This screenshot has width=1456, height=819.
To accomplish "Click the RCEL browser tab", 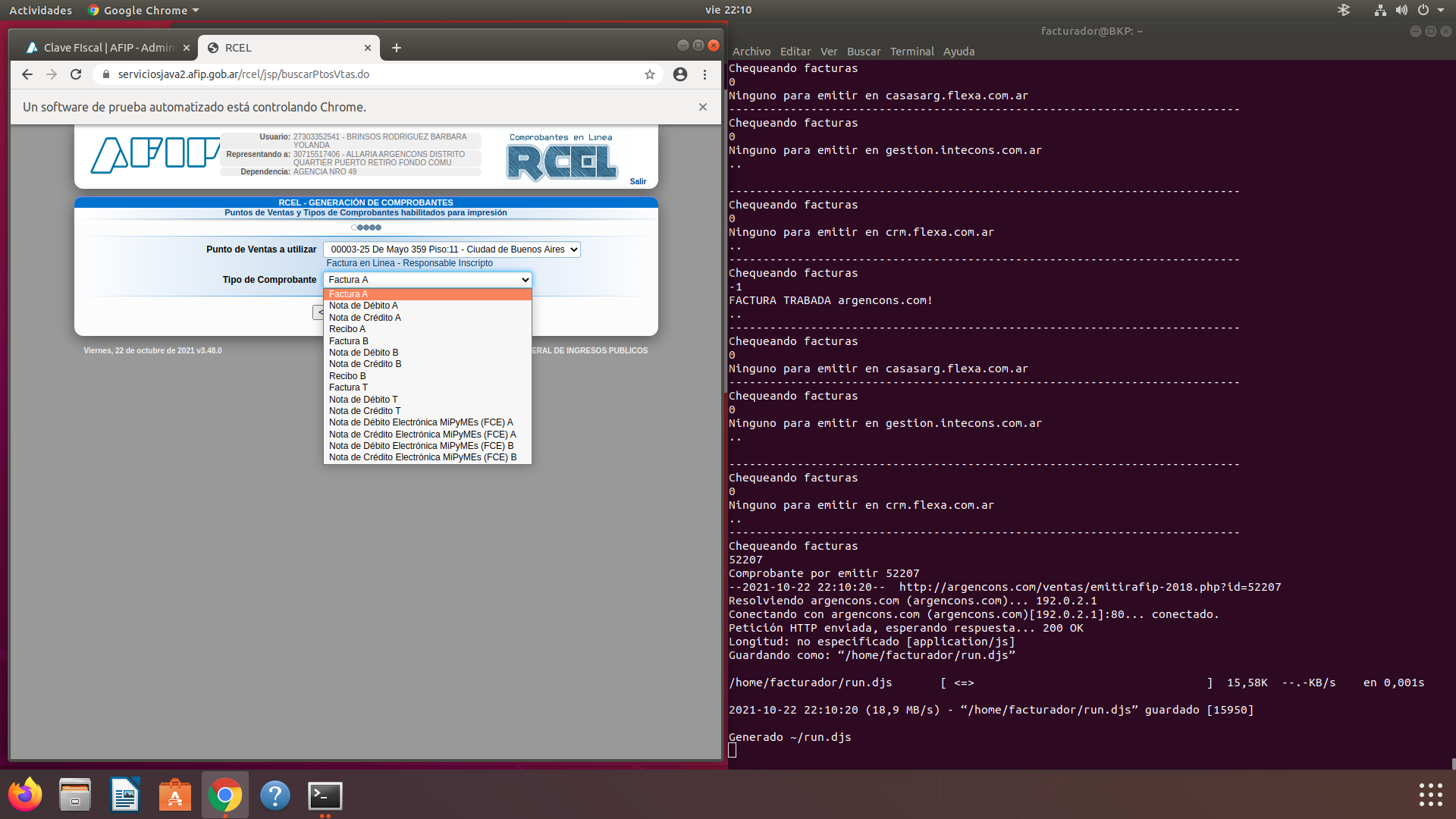I will coord(288,48).
